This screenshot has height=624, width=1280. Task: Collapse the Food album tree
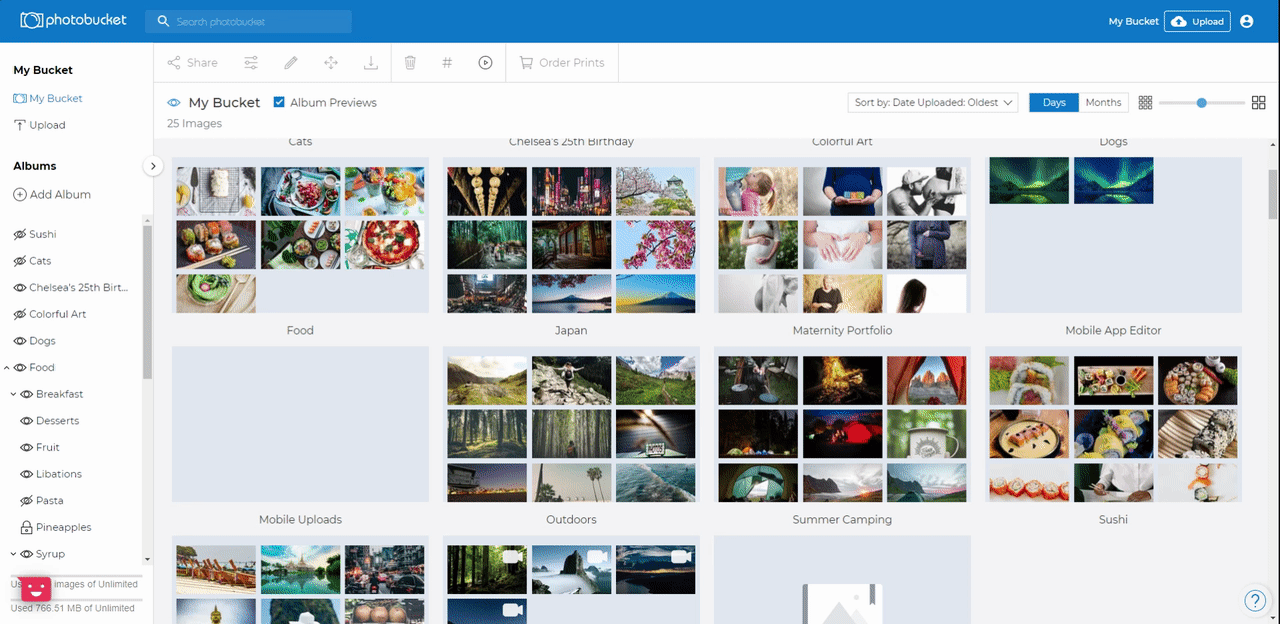[7, 368]
